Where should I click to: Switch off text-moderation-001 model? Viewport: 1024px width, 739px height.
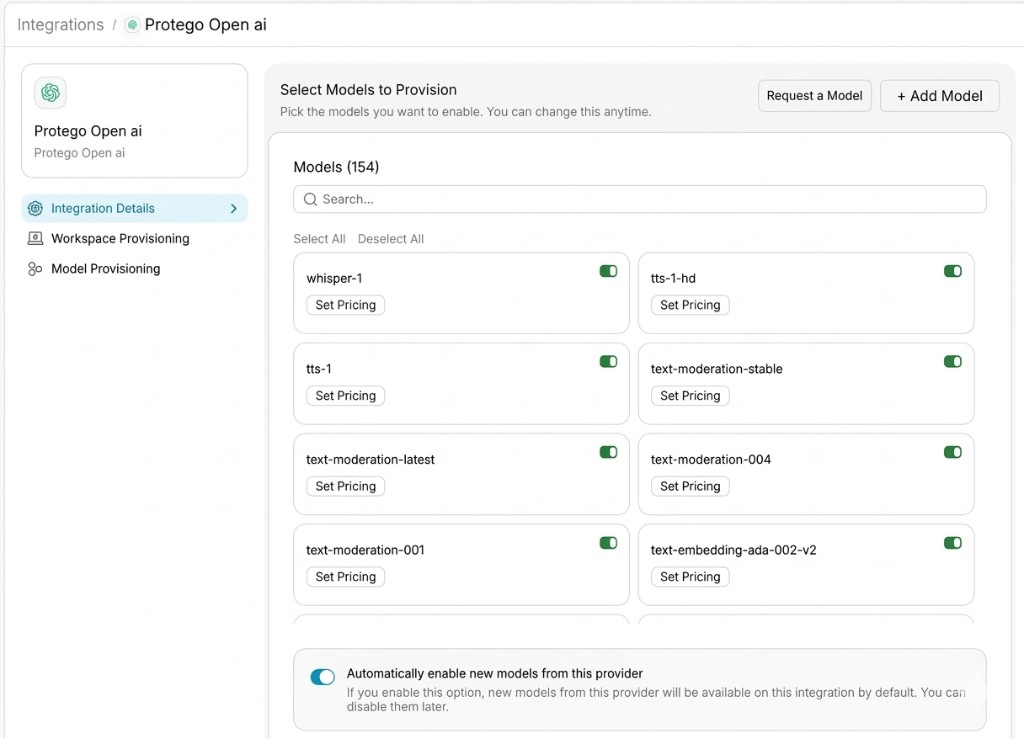tap(608, 542)
